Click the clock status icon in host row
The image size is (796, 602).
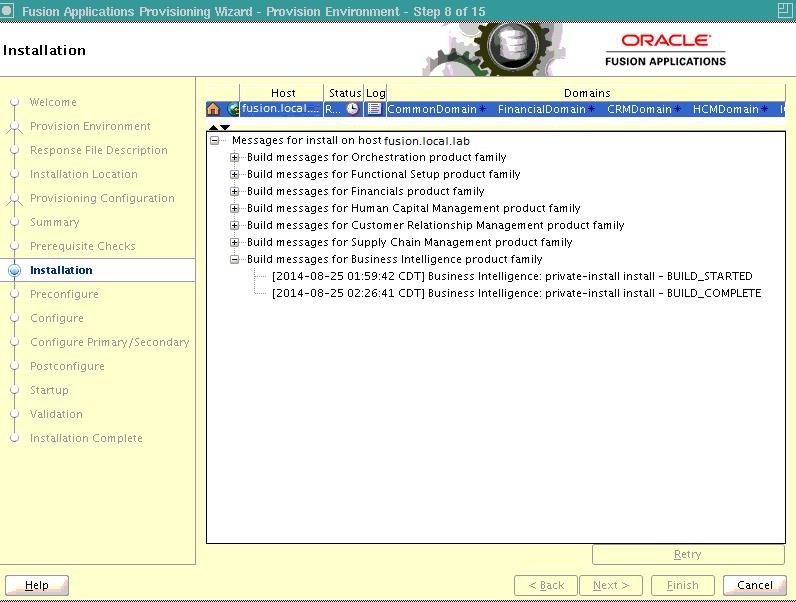click(x=352, y=109)
